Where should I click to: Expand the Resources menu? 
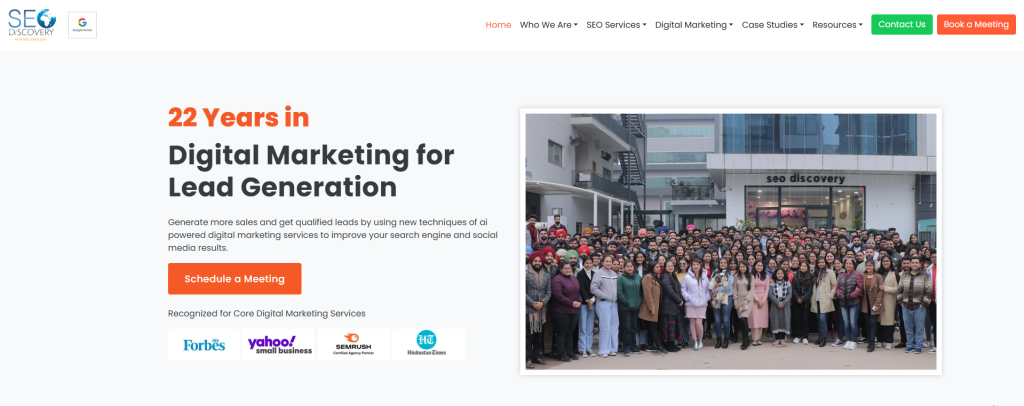837,25
